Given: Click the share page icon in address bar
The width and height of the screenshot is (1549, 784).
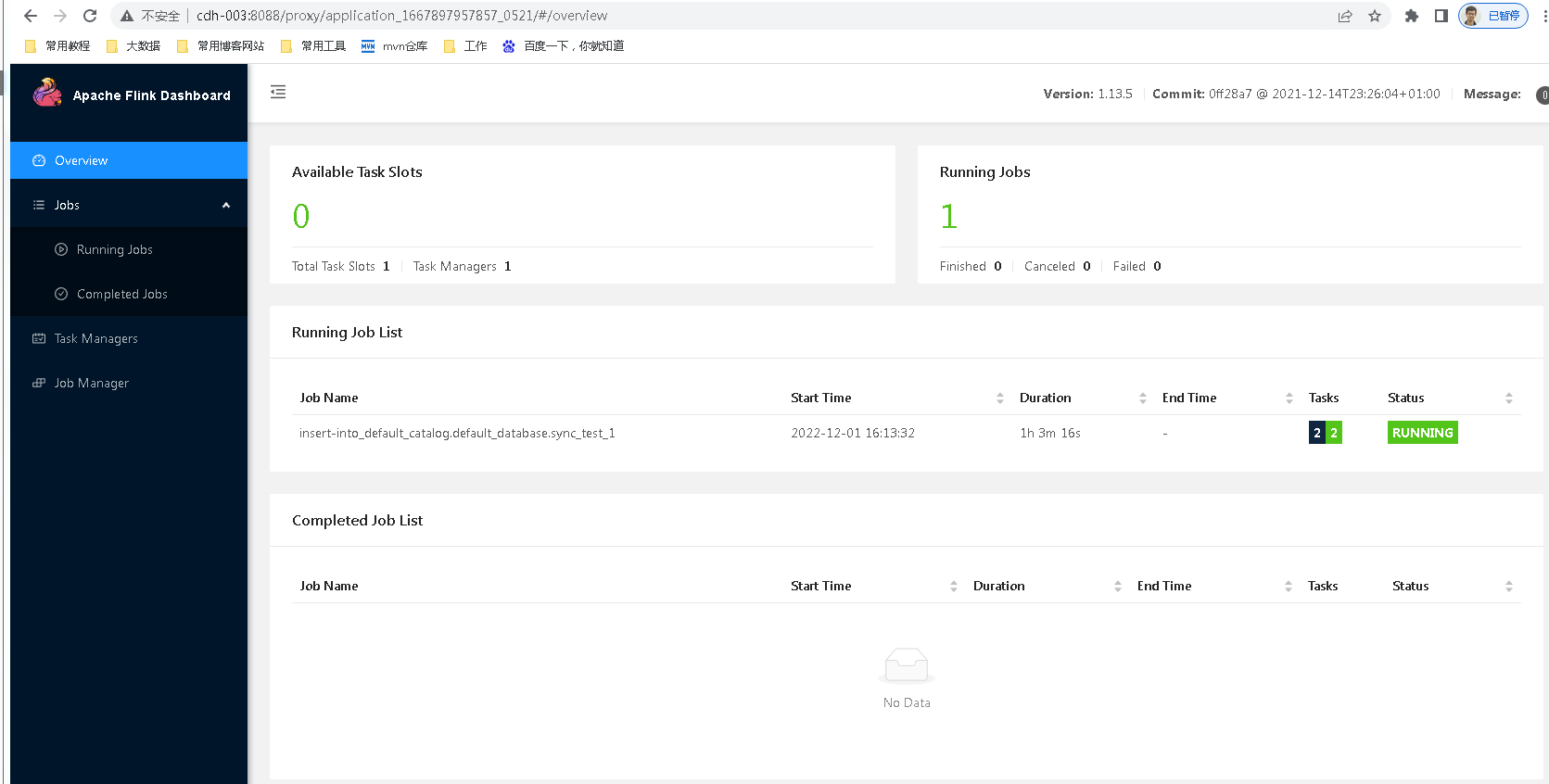Looking at the screenshot, I should click(1345, 16).
